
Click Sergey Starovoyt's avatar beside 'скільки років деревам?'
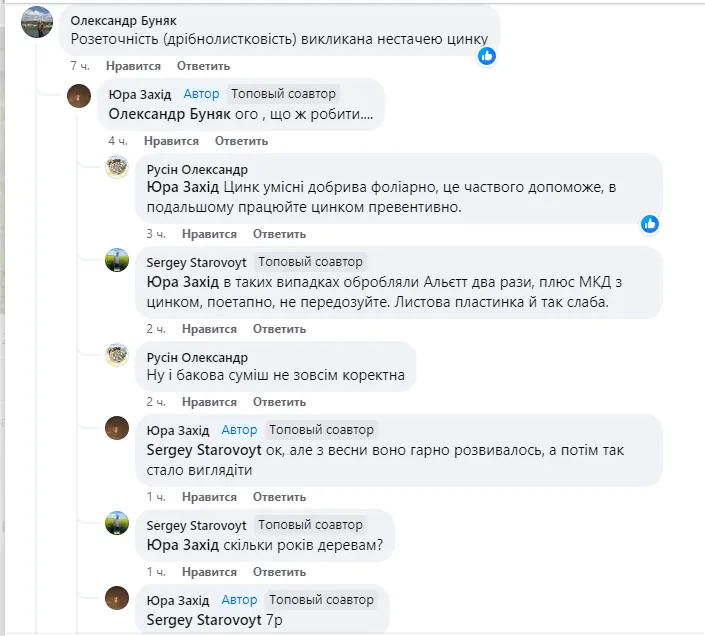pos(117,522)
